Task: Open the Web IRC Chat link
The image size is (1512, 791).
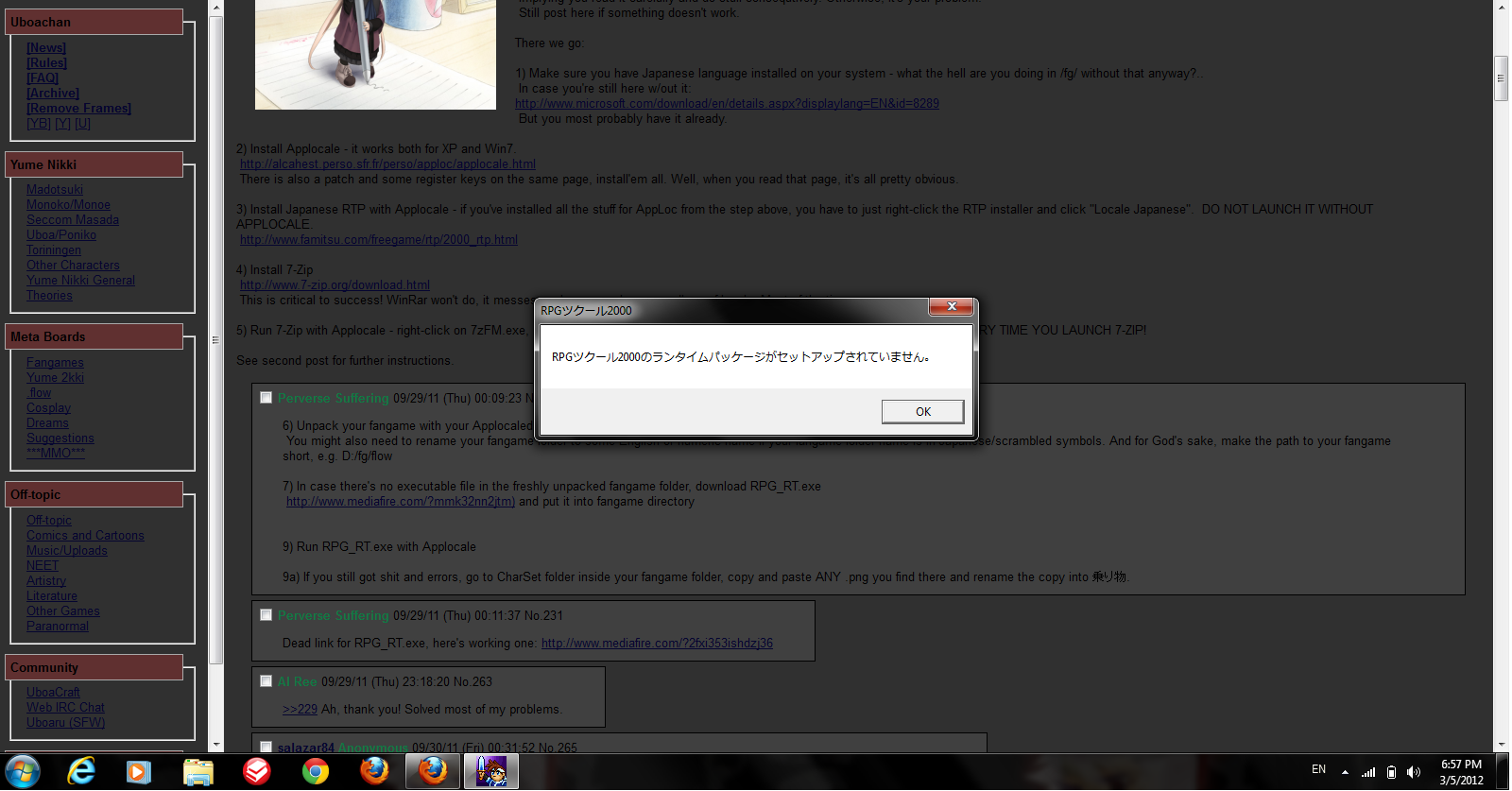Action: (65, 708)
